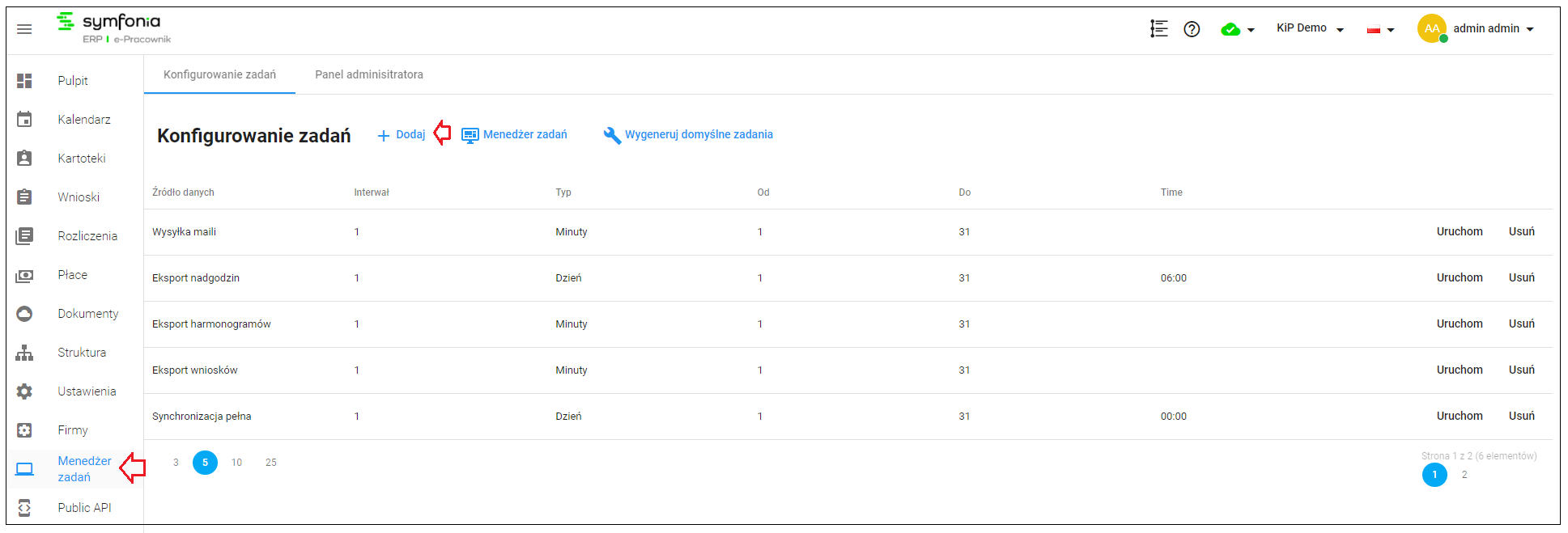Open the language flag dropdown

[x=1381, y=30]
